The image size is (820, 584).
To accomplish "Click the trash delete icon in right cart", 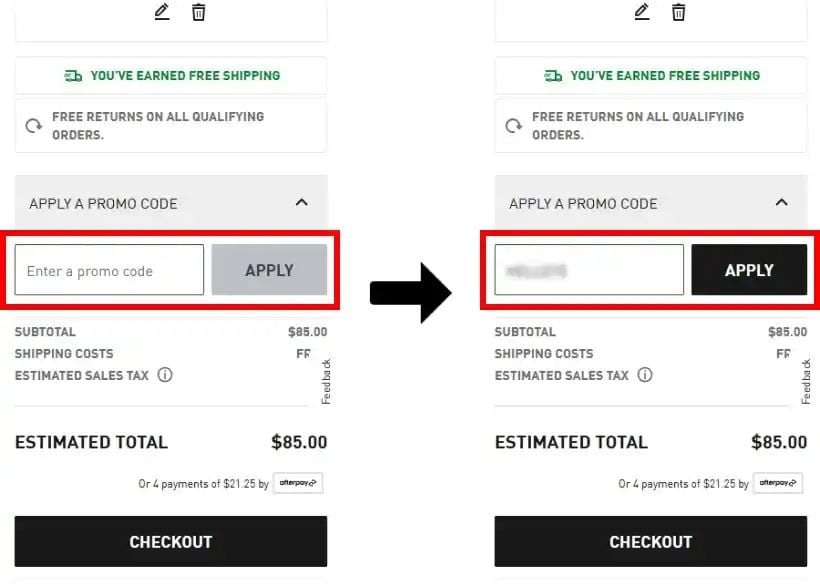I will pyautogui.click(x=679, y=12).
